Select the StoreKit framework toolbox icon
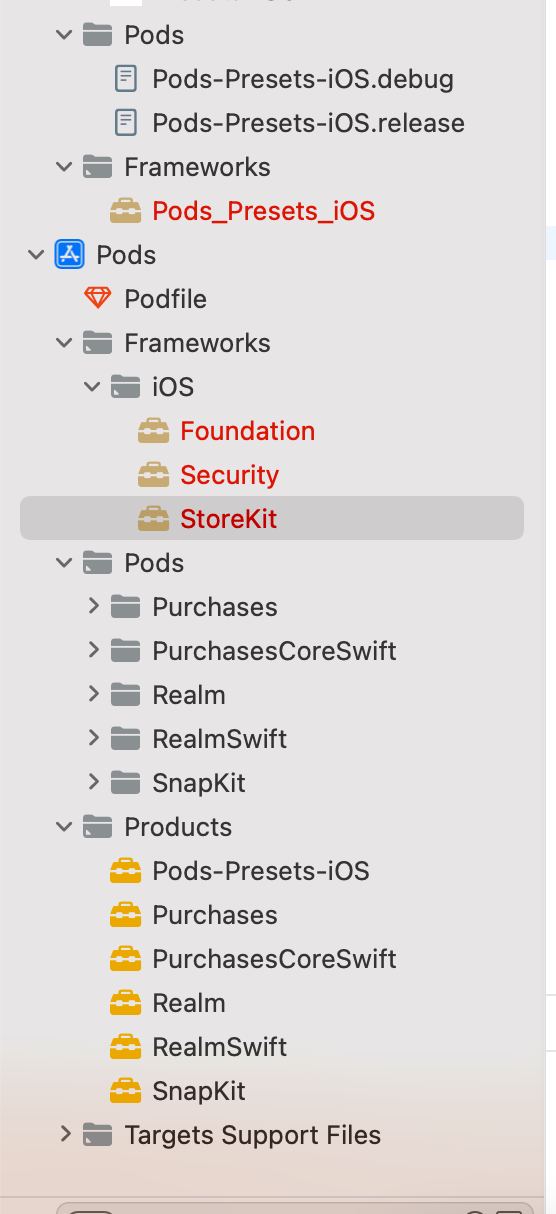556x1214 pixels. 153,518
